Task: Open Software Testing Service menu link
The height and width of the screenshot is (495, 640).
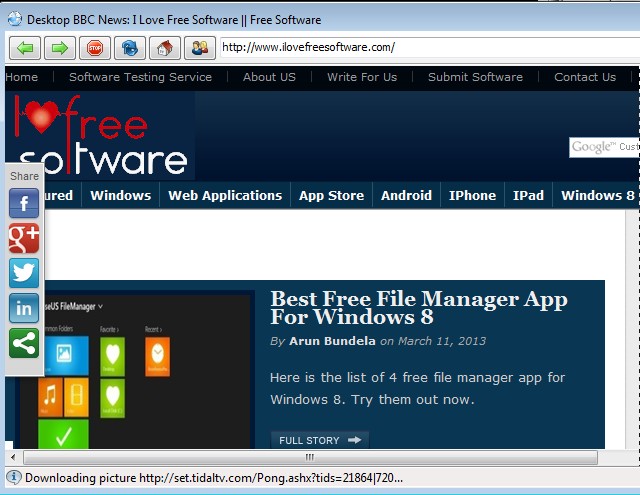Action: pos(140,77)
